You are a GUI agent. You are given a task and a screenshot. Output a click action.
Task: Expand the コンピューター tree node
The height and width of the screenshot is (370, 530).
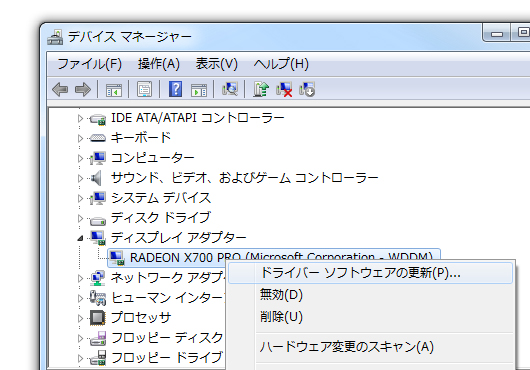coord(80,158)
